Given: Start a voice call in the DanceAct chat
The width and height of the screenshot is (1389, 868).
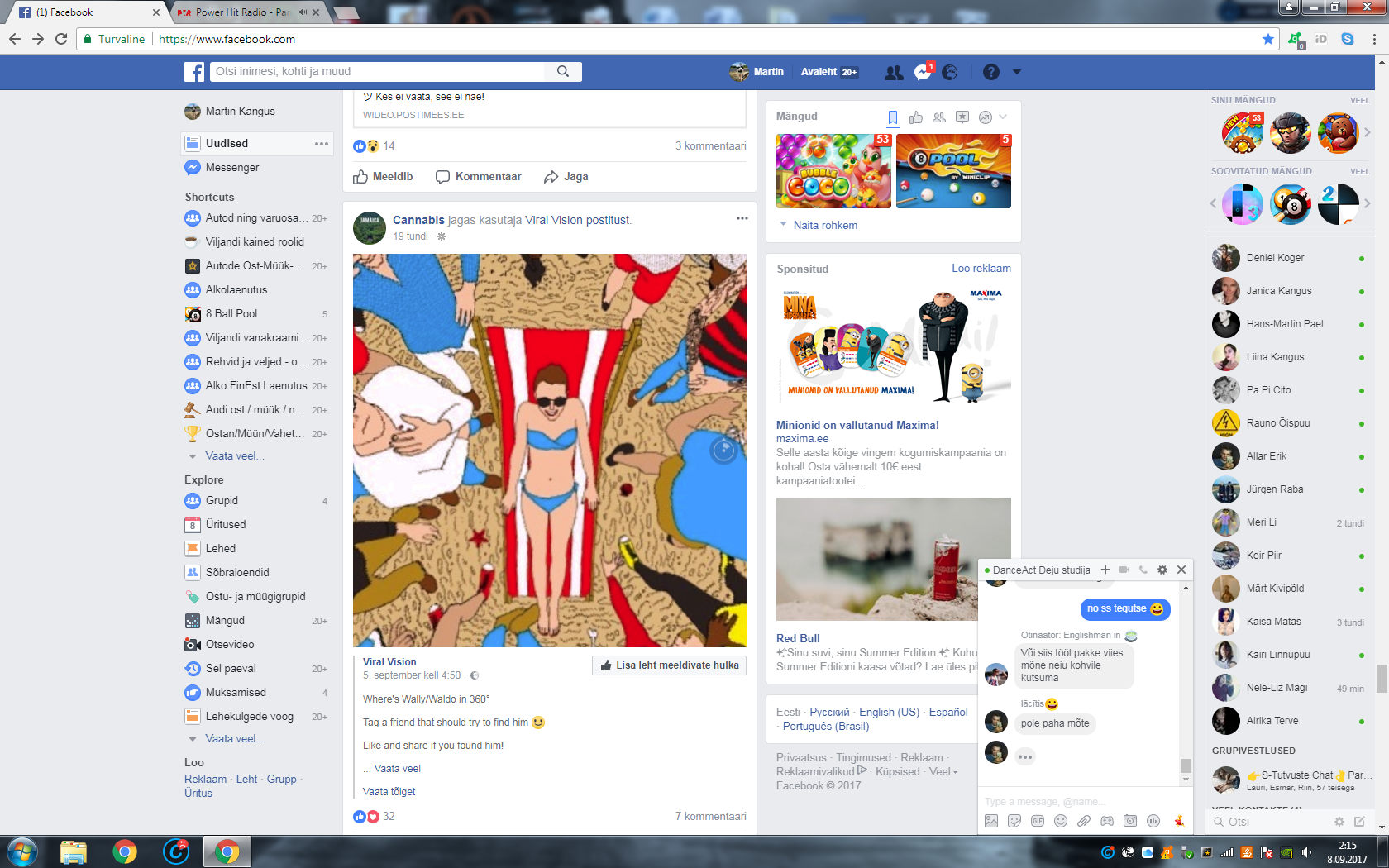Looking at the screenshot, I should pos(1143,570).
